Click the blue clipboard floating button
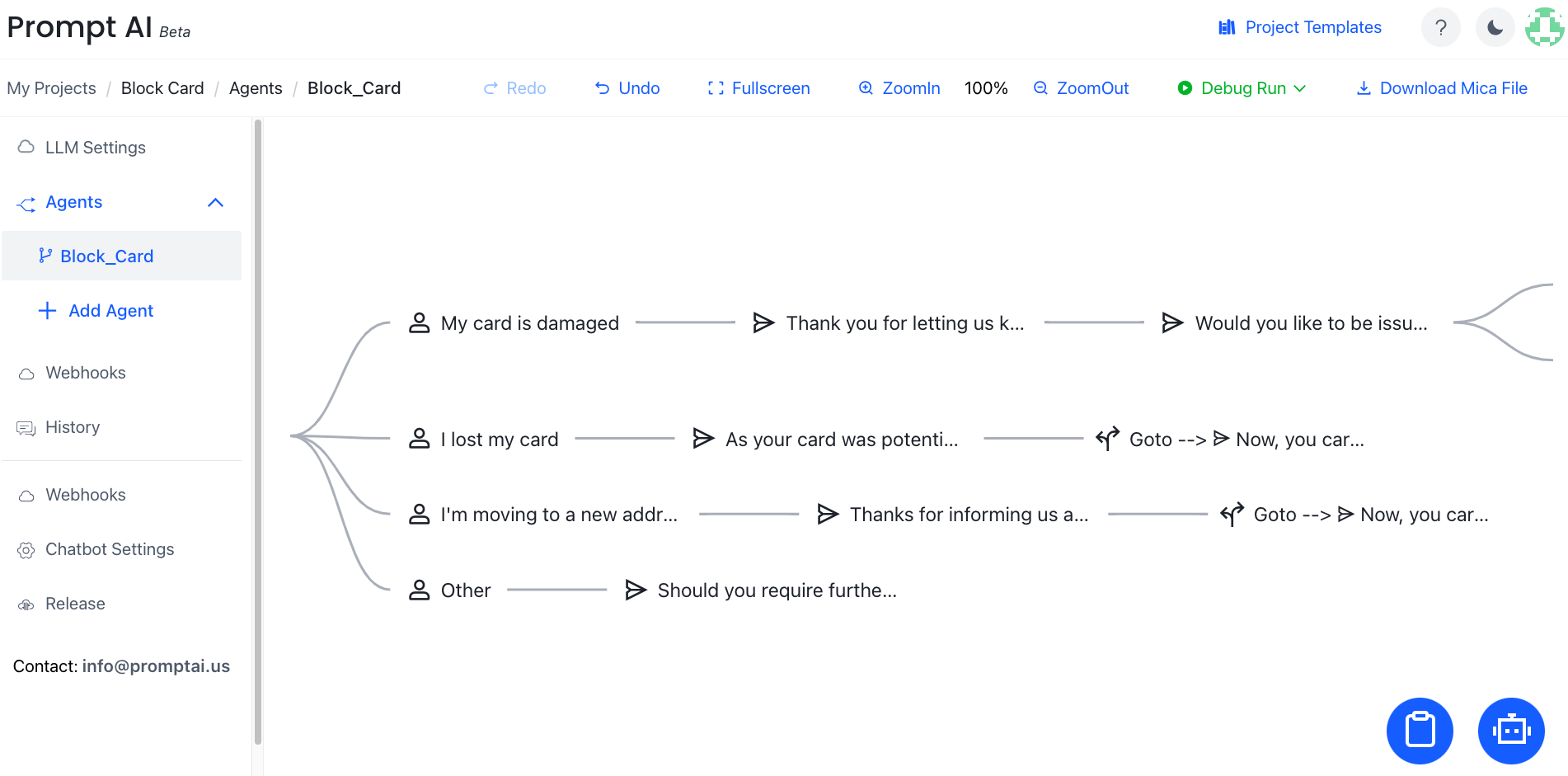This screenshot has height=776, width=1568. pos(1420,731)
